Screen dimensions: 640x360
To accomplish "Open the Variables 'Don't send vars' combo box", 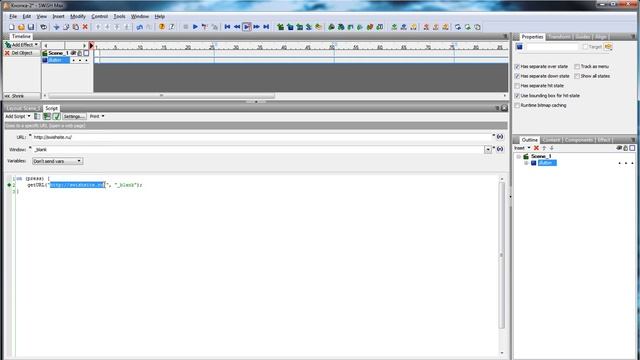I will (x=58, y=161).
